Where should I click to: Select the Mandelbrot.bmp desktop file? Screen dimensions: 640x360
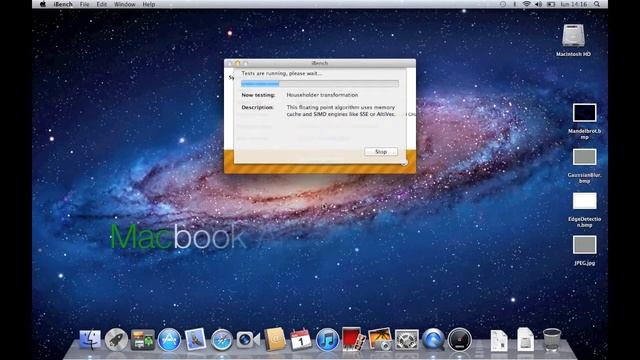click(584, 121)
